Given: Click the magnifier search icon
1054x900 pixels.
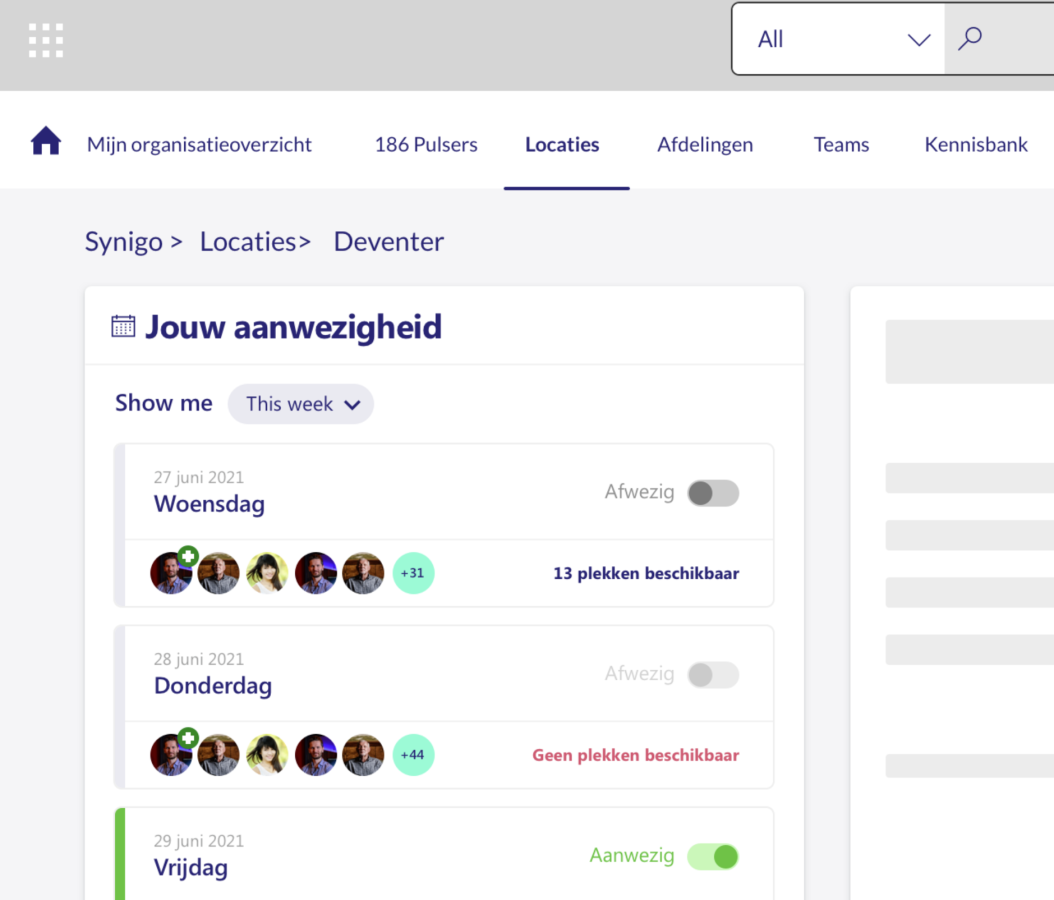Looking at the screenshot, I should tap(970, 39).
